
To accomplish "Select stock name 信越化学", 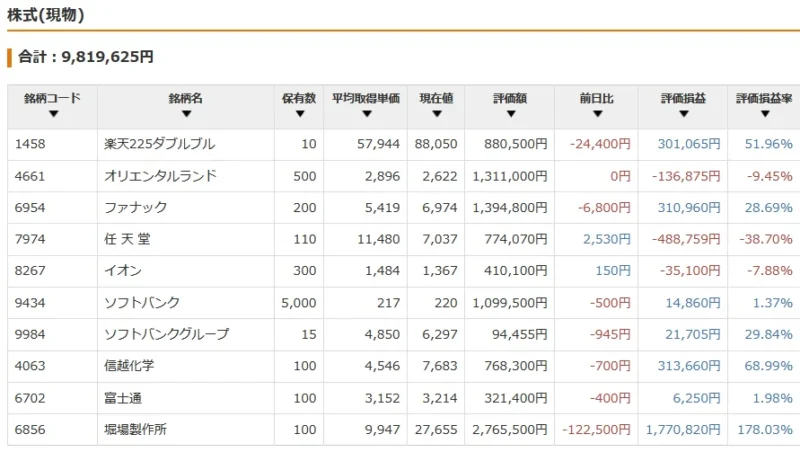I will [129, 366].
